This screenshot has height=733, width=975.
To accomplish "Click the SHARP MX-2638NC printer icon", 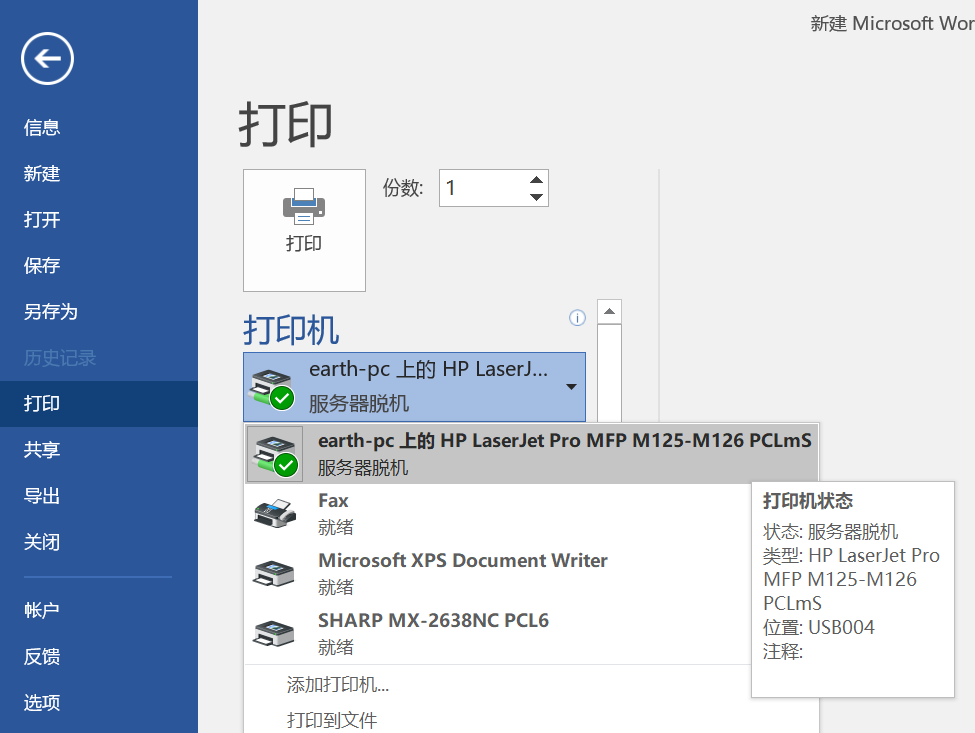I will (x=274, y=633).
